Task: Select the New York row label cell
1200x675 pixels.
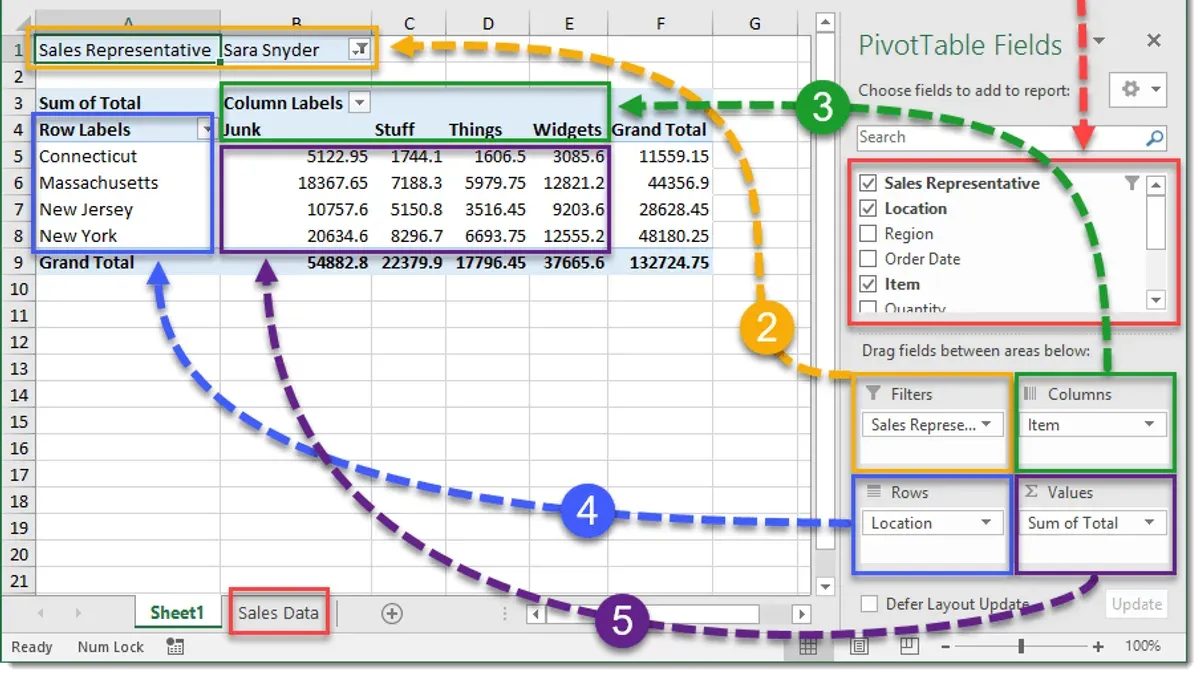Action: pyautogui.click(x=127, y=236)
